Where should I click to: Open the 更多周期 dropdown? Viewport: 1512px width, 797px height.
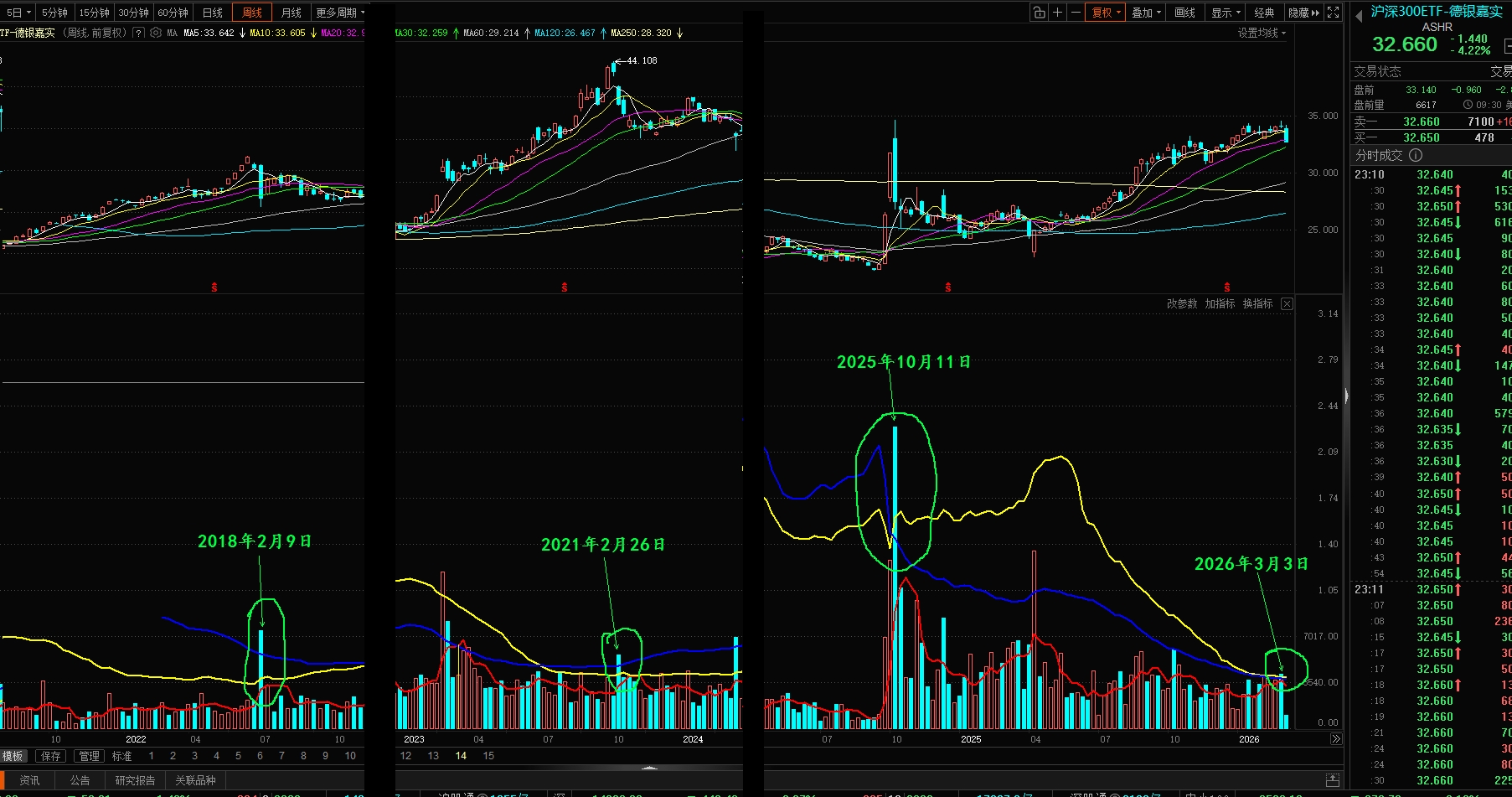pos(340,13)
